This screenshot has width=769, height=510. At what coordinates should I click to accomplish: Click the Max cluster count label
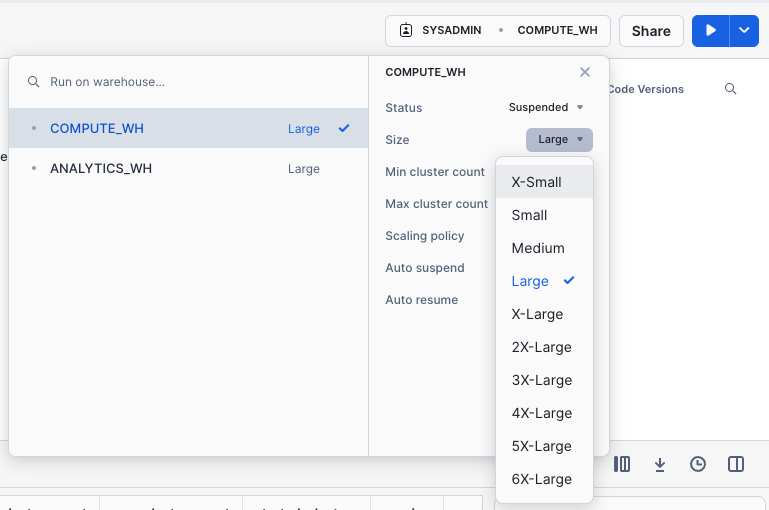click(x=436, y=204)
